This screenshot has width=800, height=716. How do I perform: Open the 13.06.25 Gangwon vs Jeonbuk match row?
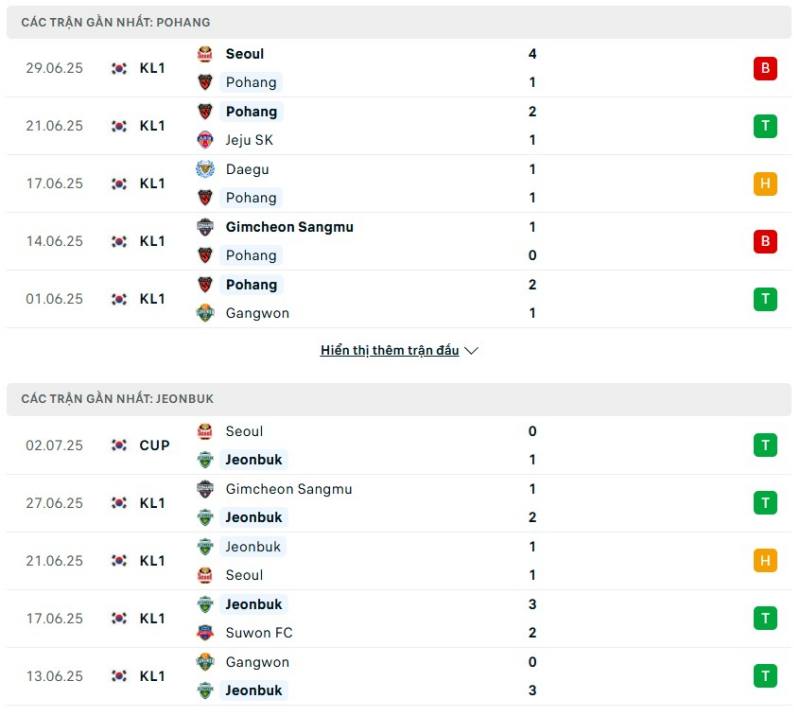[398, 676]
